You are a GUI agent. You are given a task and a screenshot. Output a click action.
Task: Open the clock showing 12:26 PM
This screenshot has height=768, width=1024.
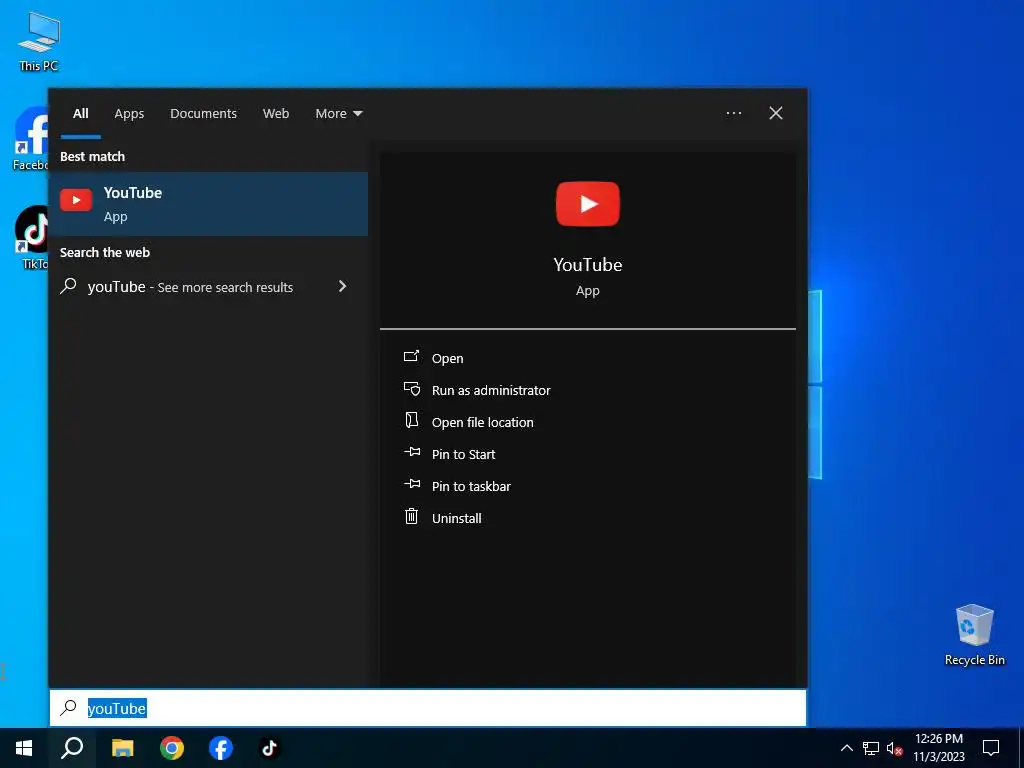point(939,748)
